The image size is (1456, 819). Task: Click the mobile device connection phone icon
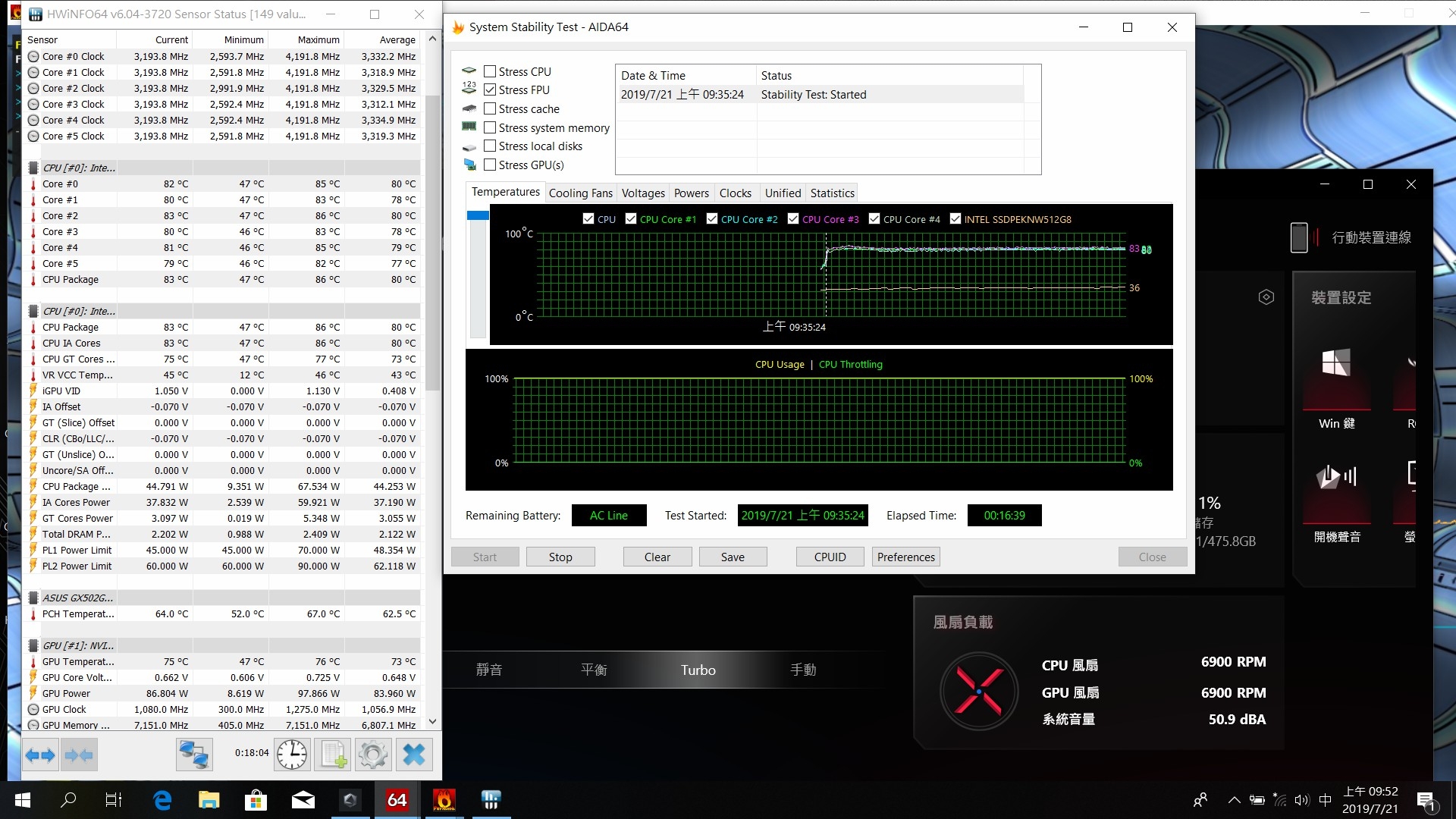(1299, 237)
